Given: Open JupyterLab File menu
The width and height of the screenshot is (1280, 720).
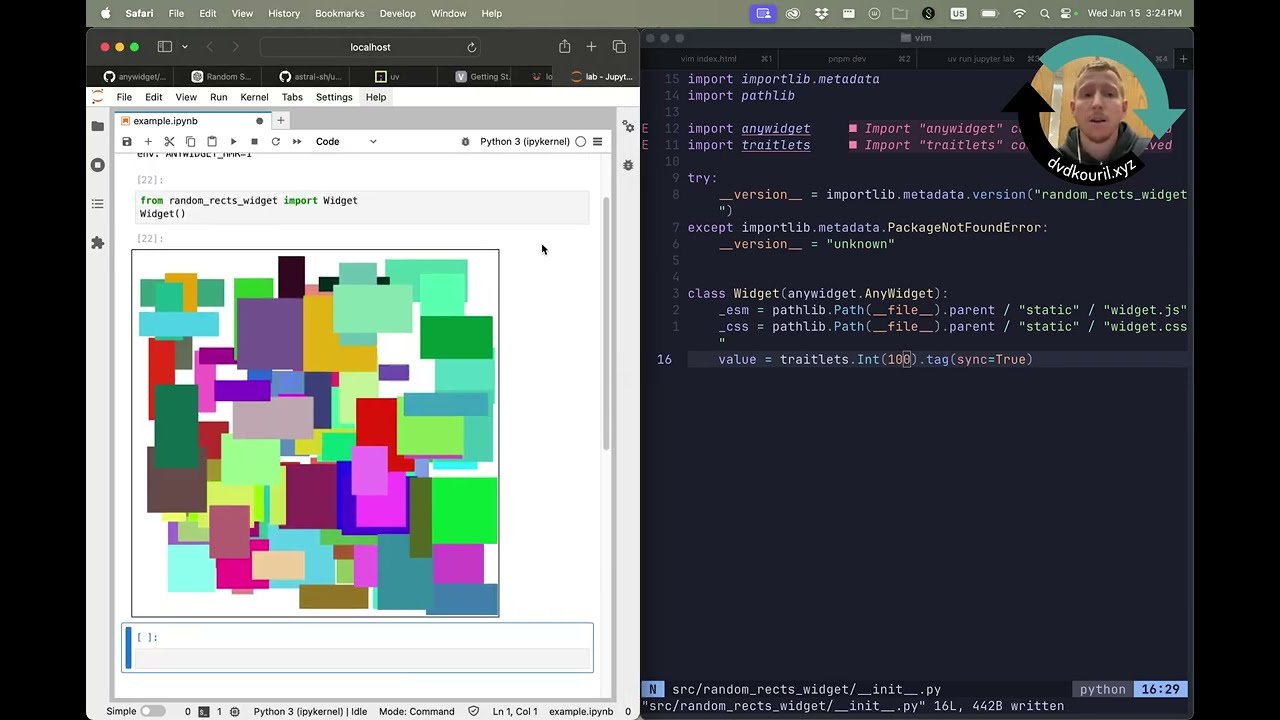Looking at the screenshot, I should click(x=124, y=97).
